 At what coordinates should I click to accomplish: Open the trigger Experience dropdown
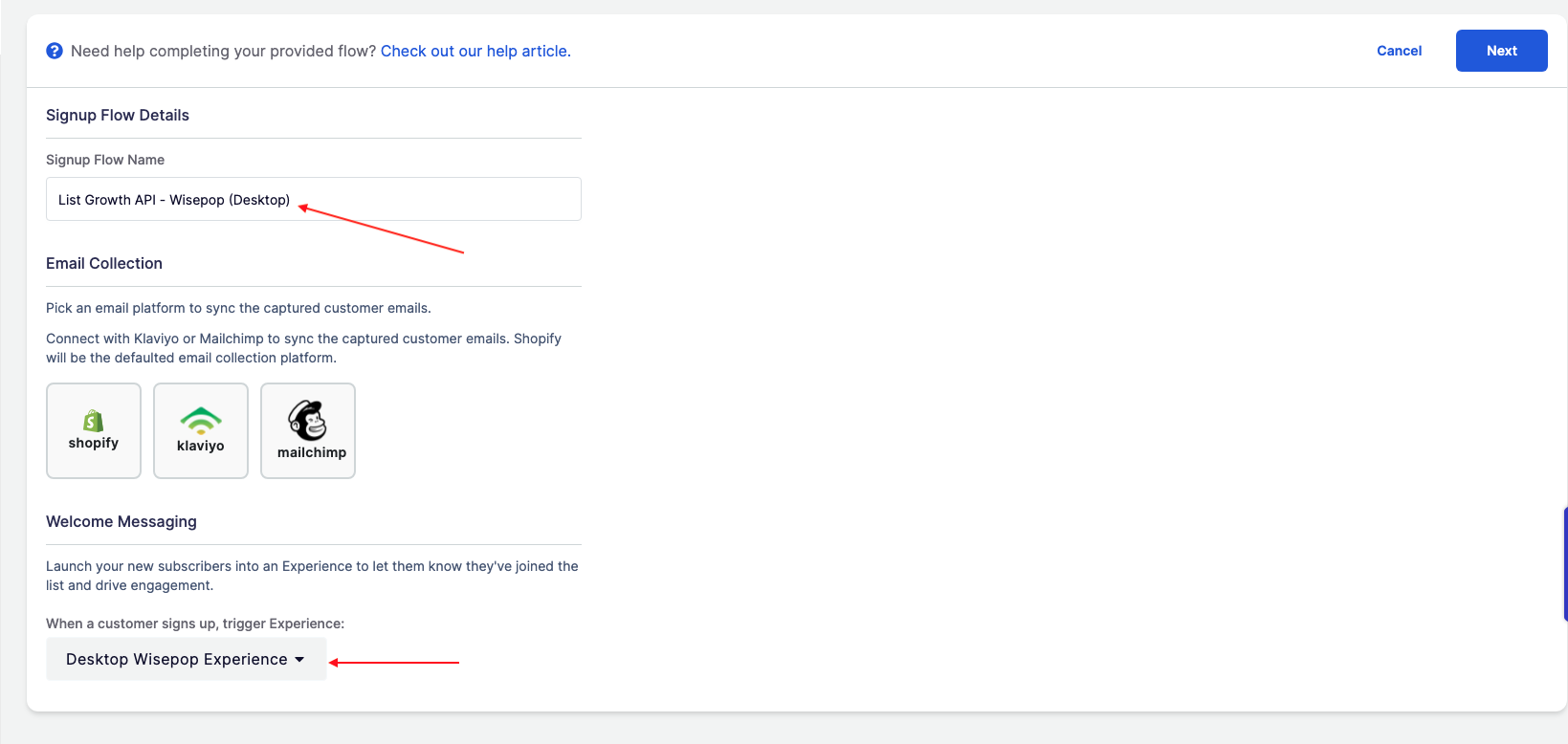click(x=185, y=659)
